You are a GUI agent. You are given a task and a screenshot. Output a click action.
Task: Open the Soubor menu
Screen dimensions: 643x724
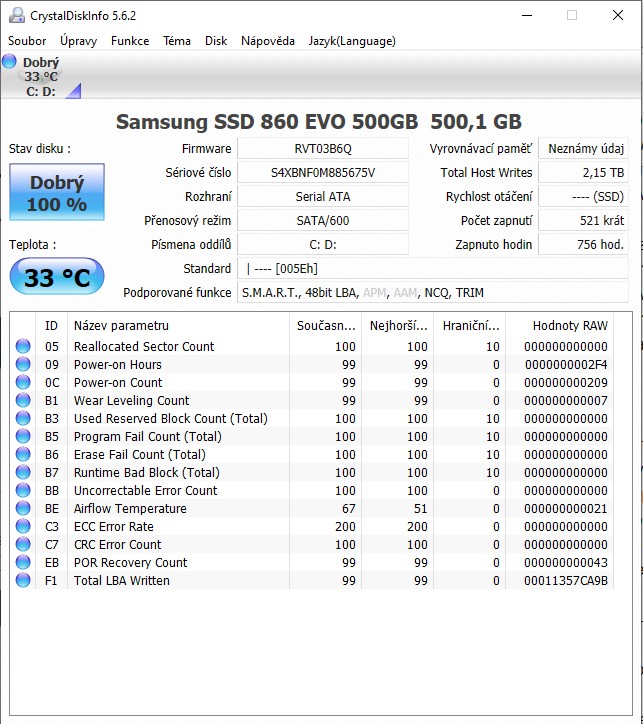(x=27, y=41)
